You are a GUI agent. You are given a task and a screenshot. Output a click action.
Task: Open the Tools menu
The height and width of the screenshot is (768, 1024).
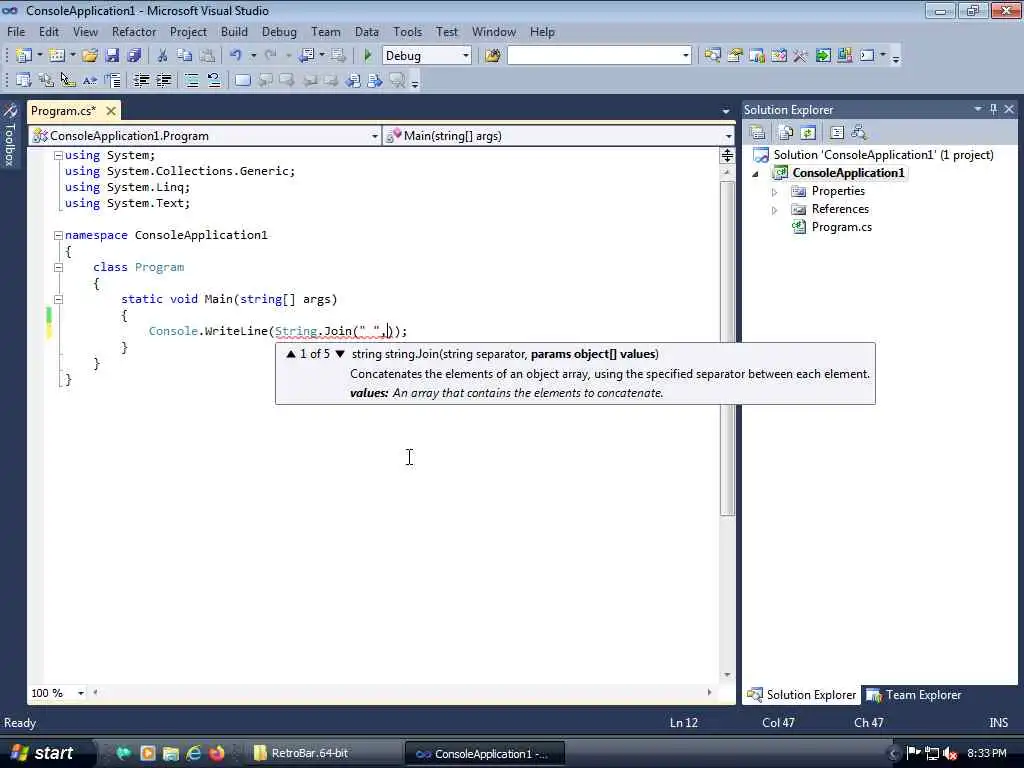pyautogui.click(x=408, y=31)
